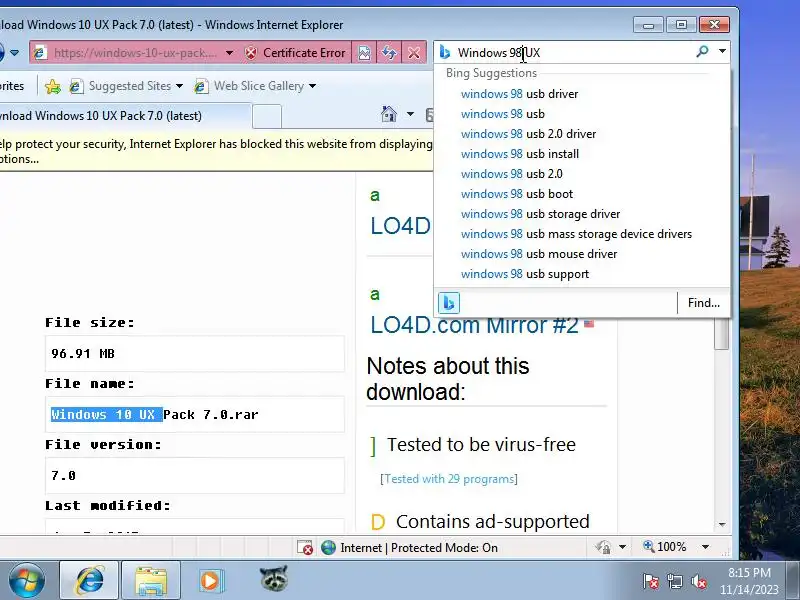800x600 pixels.
Task: Open the LO4D.com Mirror #2 download link
Action: pos(474,325)
